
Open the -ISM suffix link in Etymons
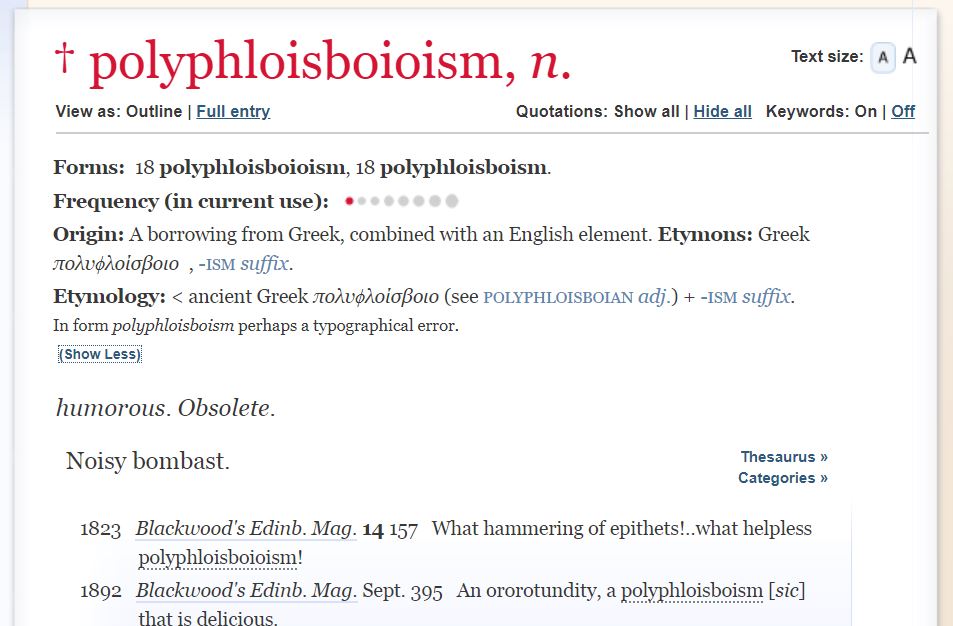[243, 264]
